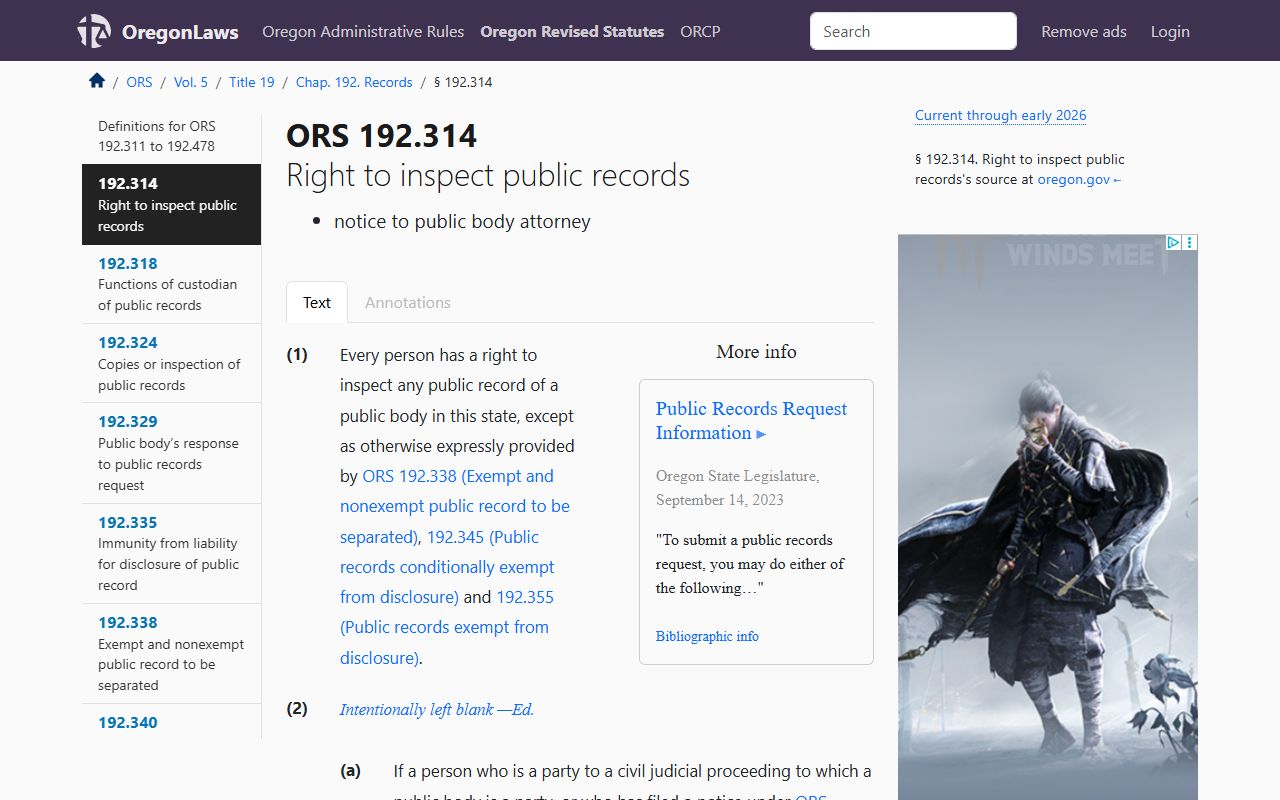The image size is (1280, 800).
Task: Open the Bibliographic info link
Action: [x=707, y=636]
